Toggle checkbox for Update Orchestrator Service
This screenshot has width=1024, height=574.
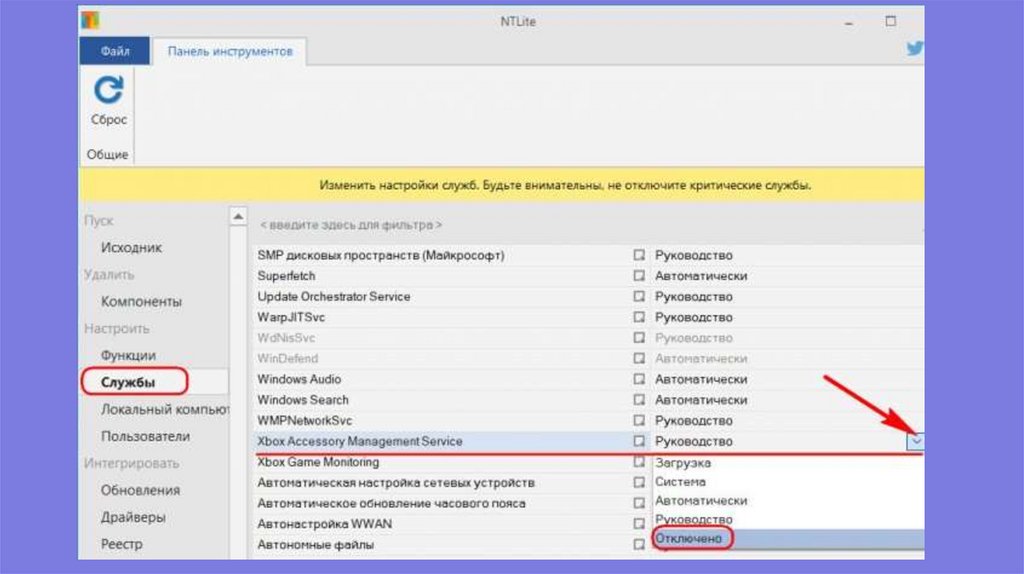(x=639, y=296)
